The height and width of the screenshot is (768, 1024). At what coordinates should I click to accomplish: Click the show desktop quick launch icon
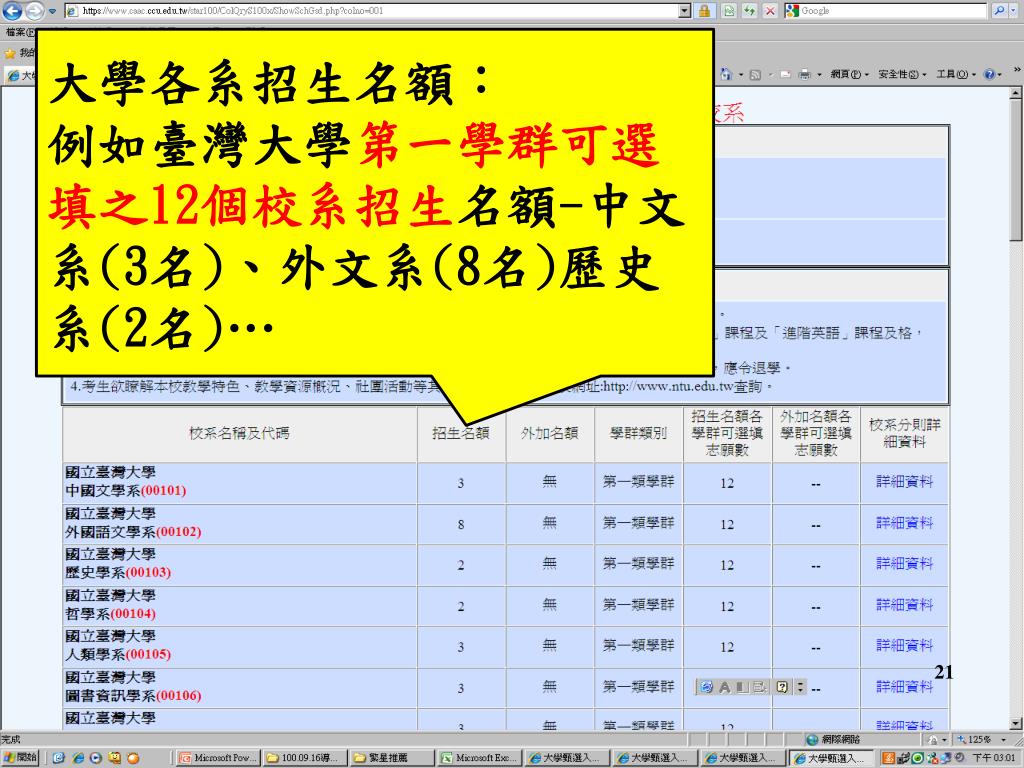pos(59,758)
